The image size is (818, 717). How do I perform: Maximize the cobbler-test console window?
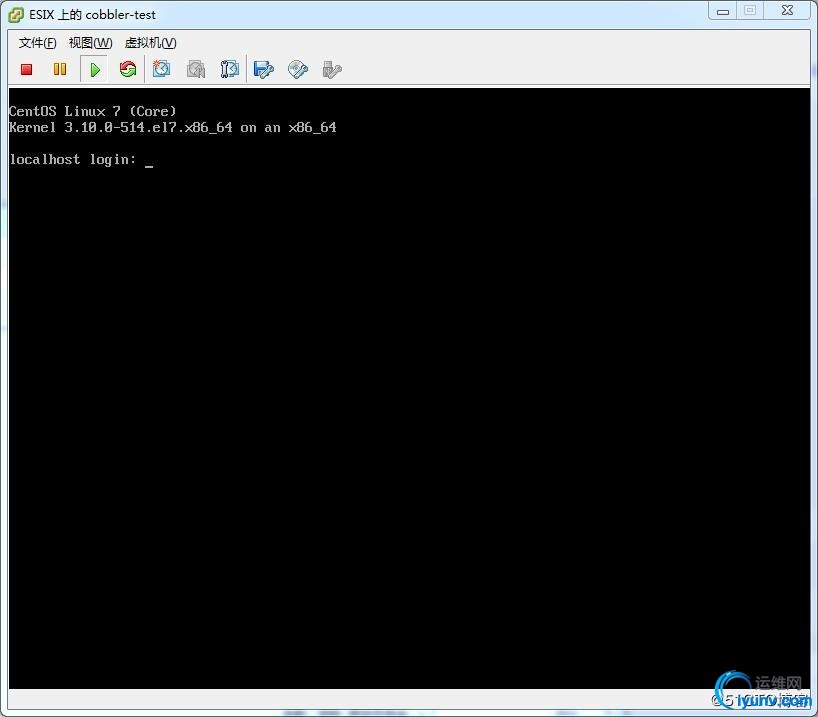(x=750, y=11)
